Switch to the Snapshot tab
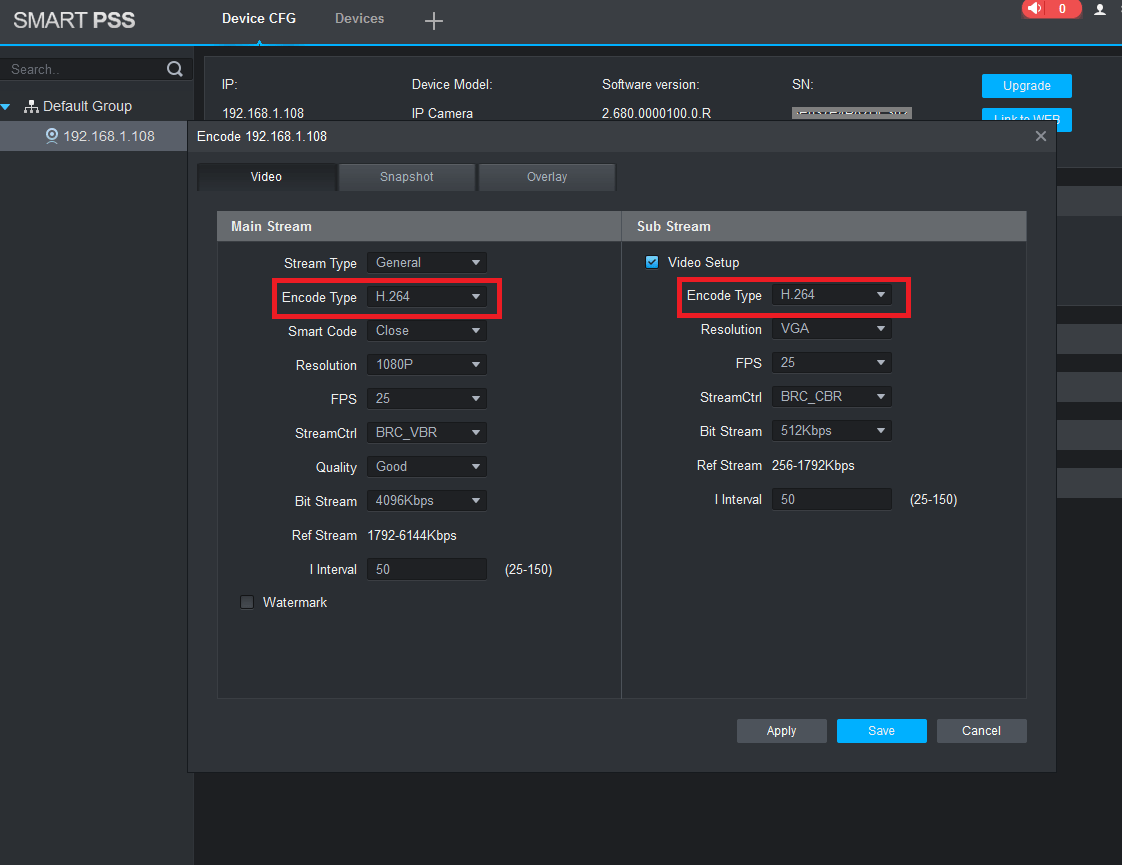Viewport: 1122px width, 865px height. point(406,177)
